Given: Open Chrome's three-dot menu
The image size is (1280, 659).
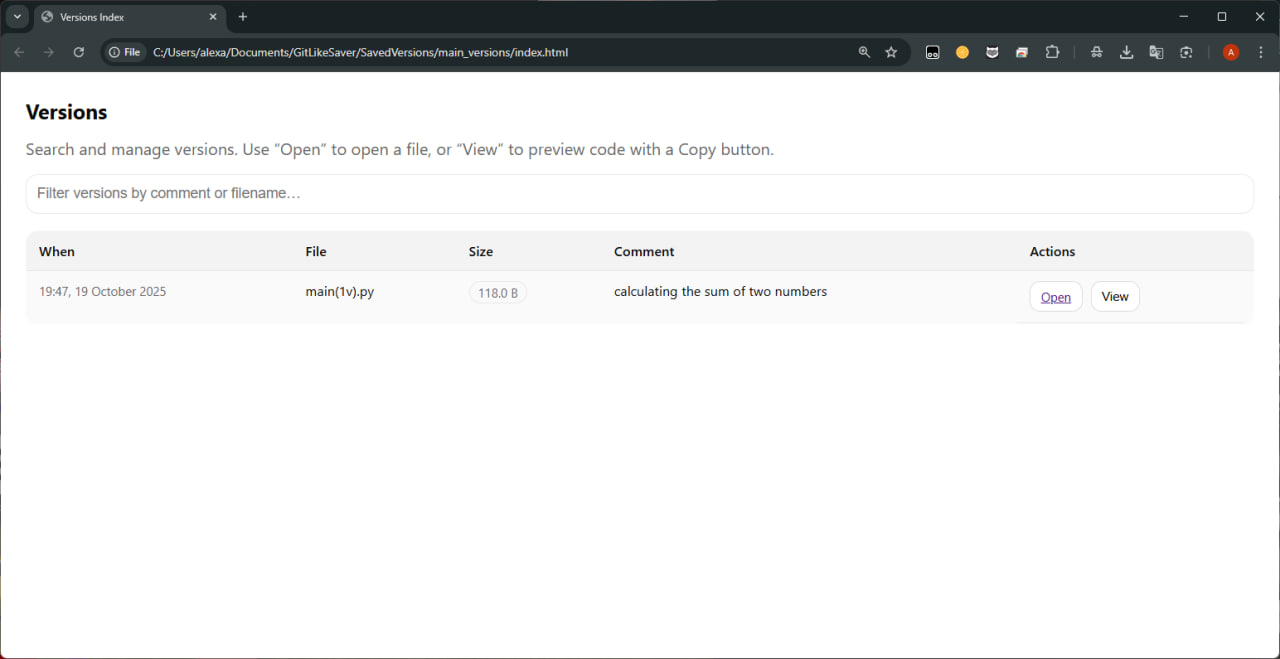Looking at the screenshot, I should [1261, 52].
